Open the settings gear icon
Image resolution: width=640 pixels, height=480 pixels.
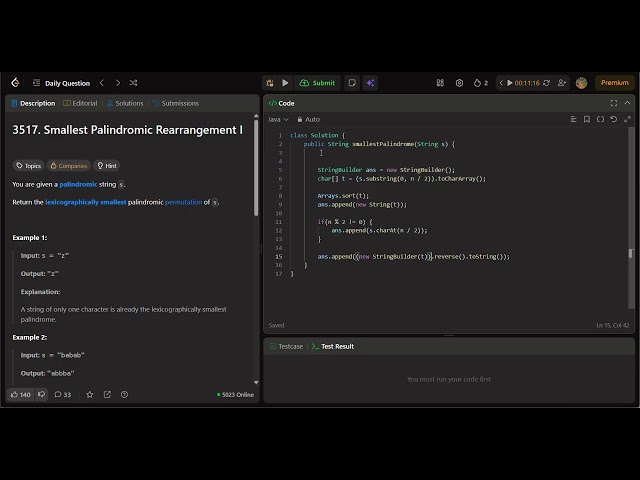pyautogui.click(x=459, y=83)
